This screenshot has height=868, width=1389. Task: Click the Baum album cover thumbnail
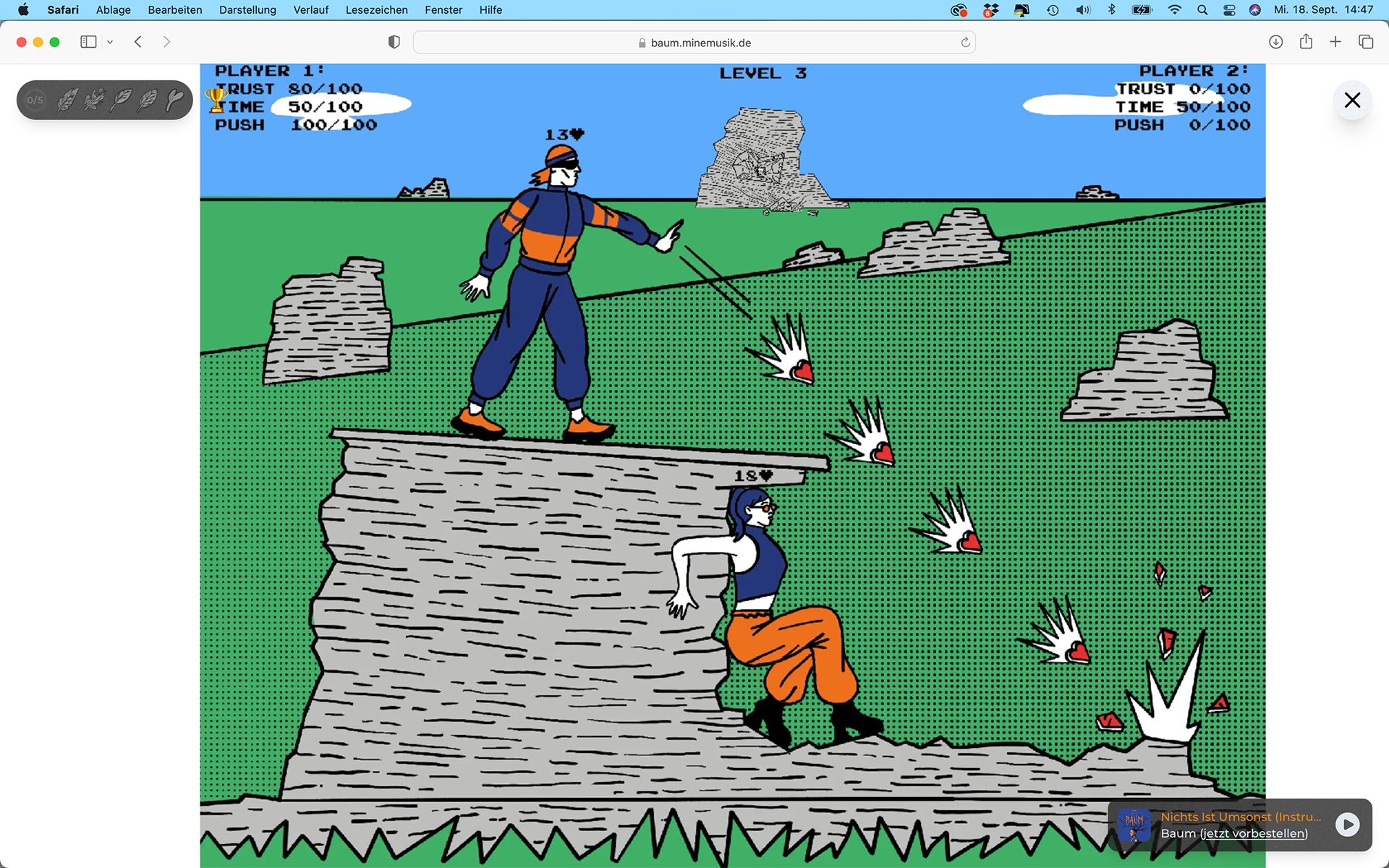(x=1134, y=825)
